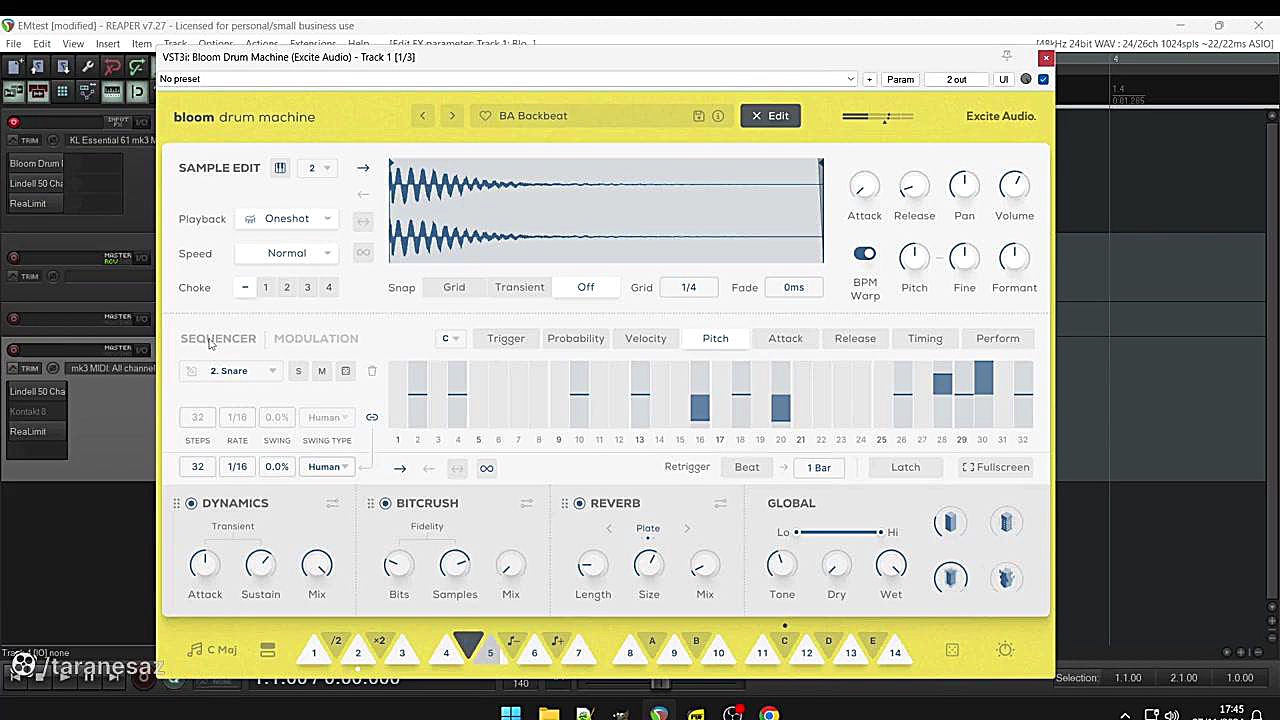Open C Maj key selector
The image size is (1280, 720).
[212, 650]
